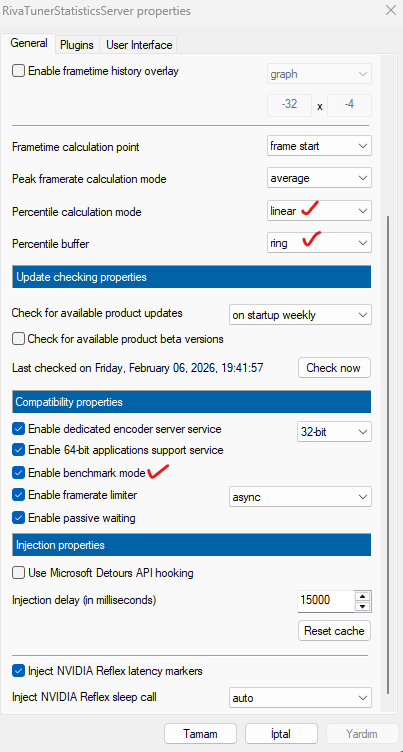Switch to the User Interface tab
Image resolution: width=403 pixels, height=752 pixels.
click(139, 45)
